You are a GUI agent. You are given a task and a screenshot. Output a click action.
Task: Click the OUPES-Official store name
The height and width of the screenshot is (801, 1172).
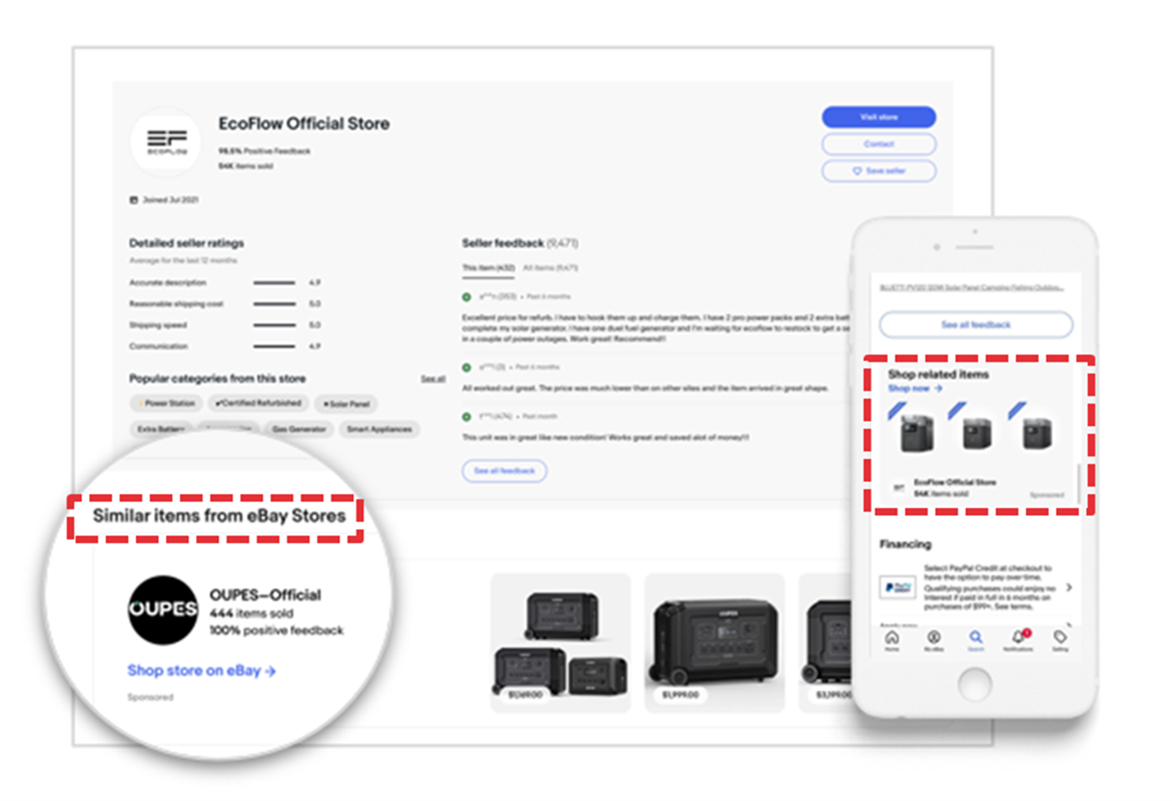(265, 596)
